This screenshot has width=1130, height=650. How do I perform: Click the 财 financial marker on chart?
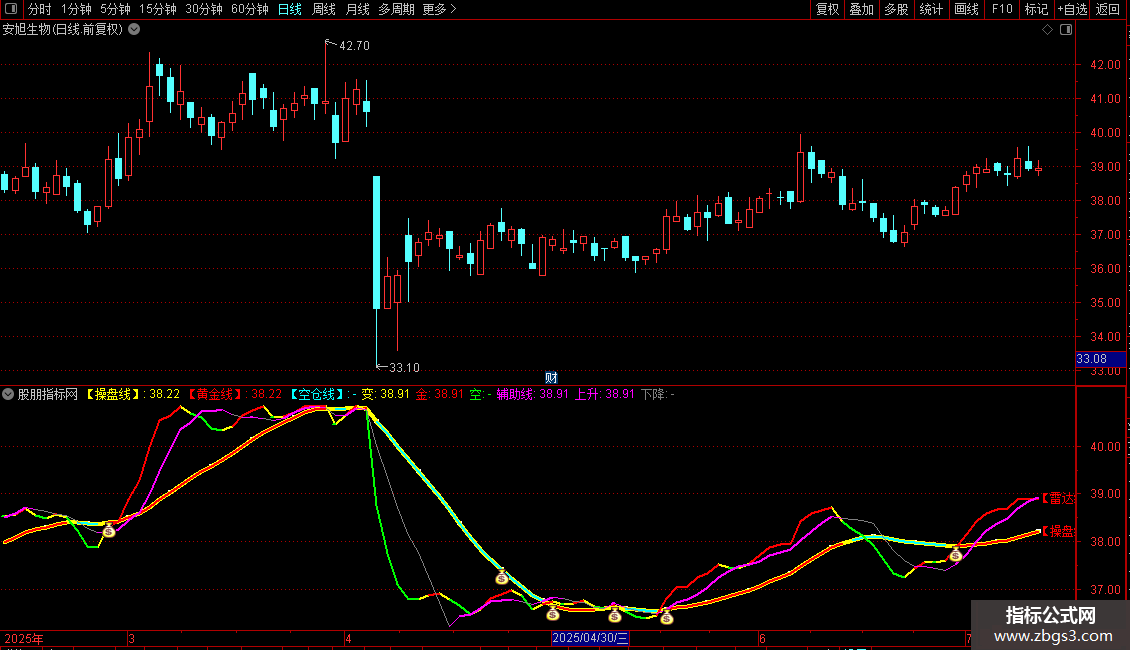(x=551, y=378)
